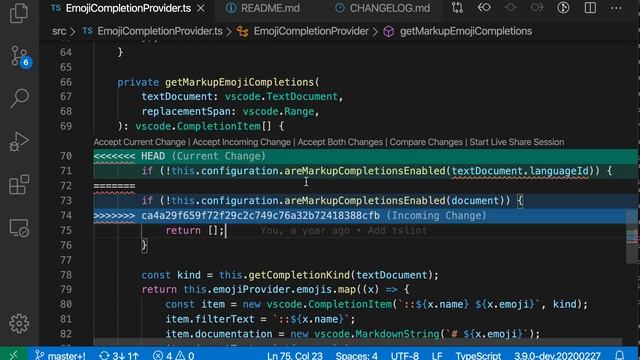Open the Extensions view

click(19, 184)
